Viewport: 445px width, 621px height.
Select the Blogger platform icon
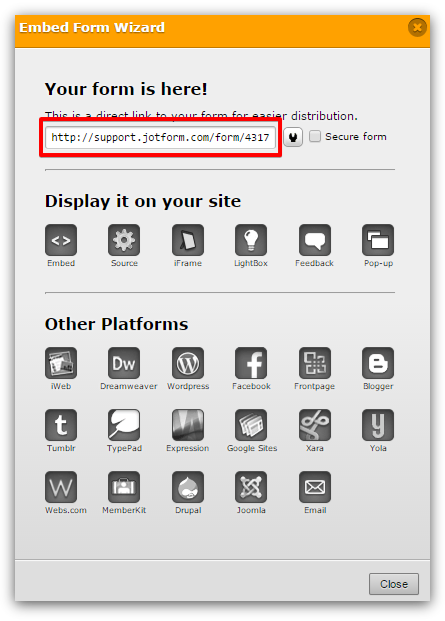tap(378, 363)
